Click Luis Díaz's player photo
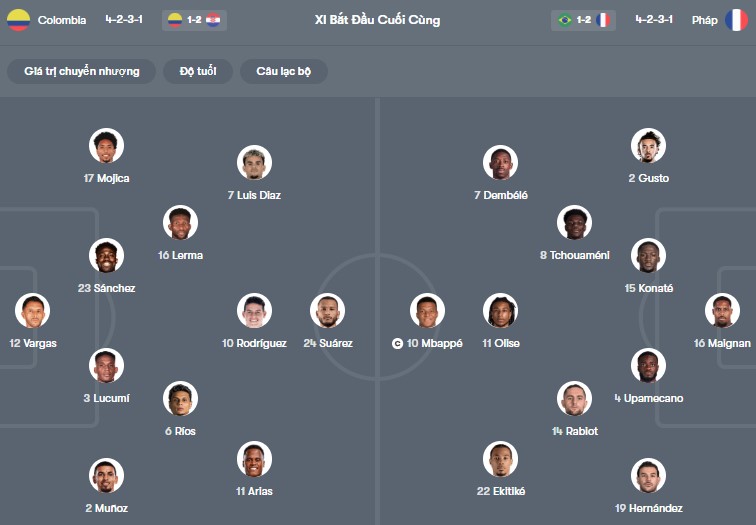The width and height of the screenshot is (756, 525). tap(254, 163)
